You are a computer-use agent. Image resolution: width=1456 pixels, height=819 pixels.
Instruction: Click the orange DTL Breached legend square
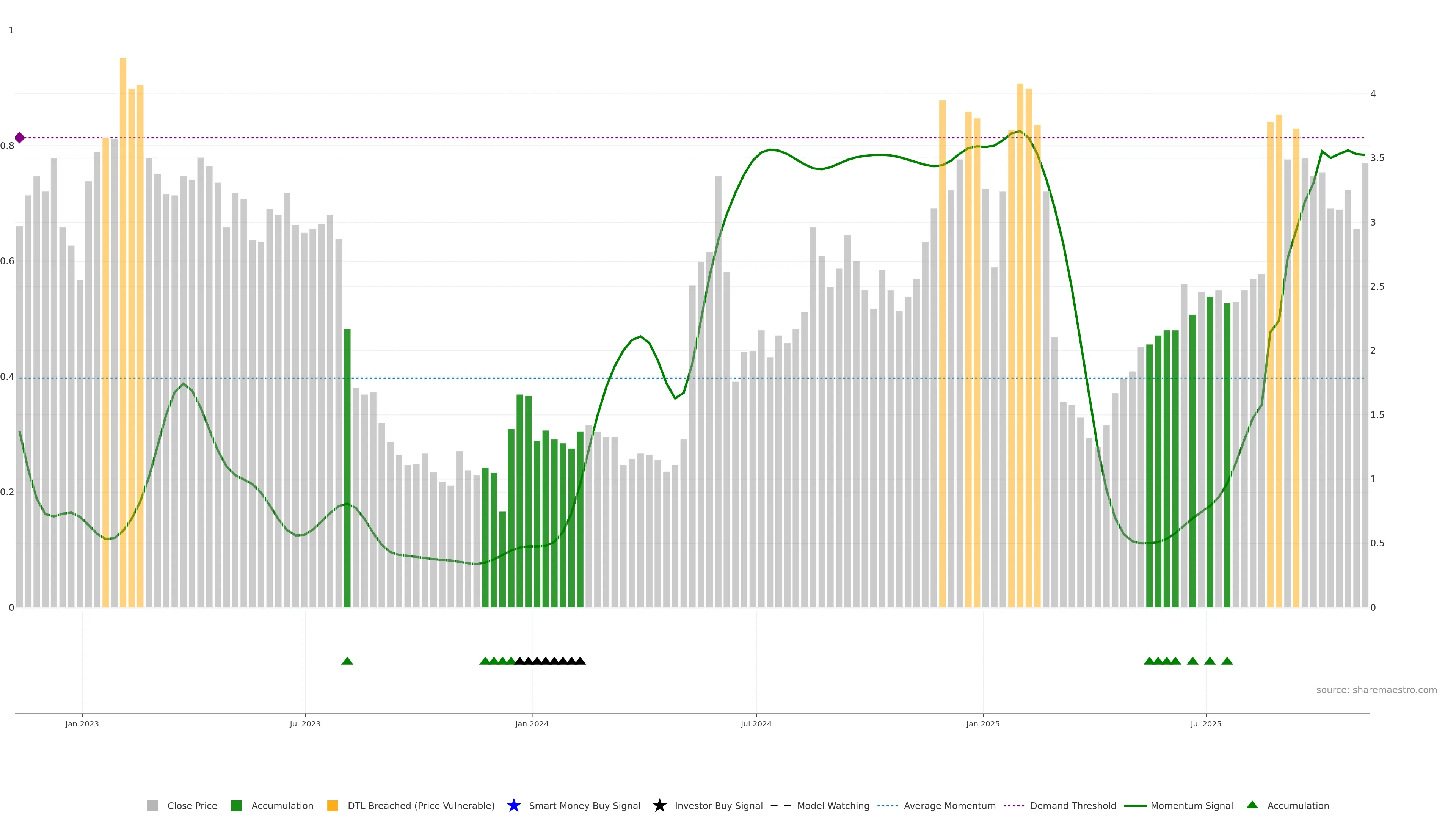[x=333, y=805]
